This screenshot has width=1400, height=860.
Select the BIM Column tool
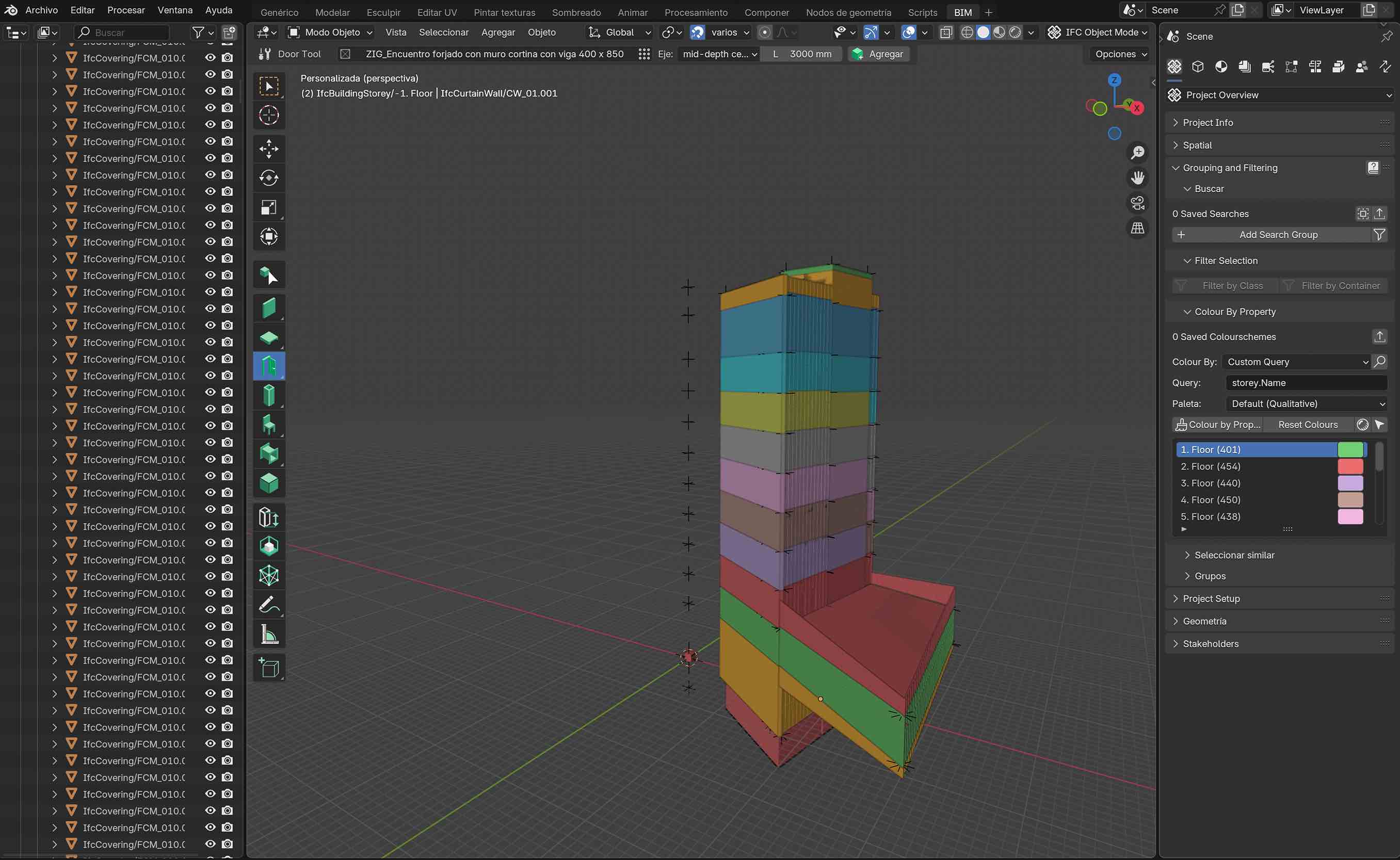tap(269, 395)
